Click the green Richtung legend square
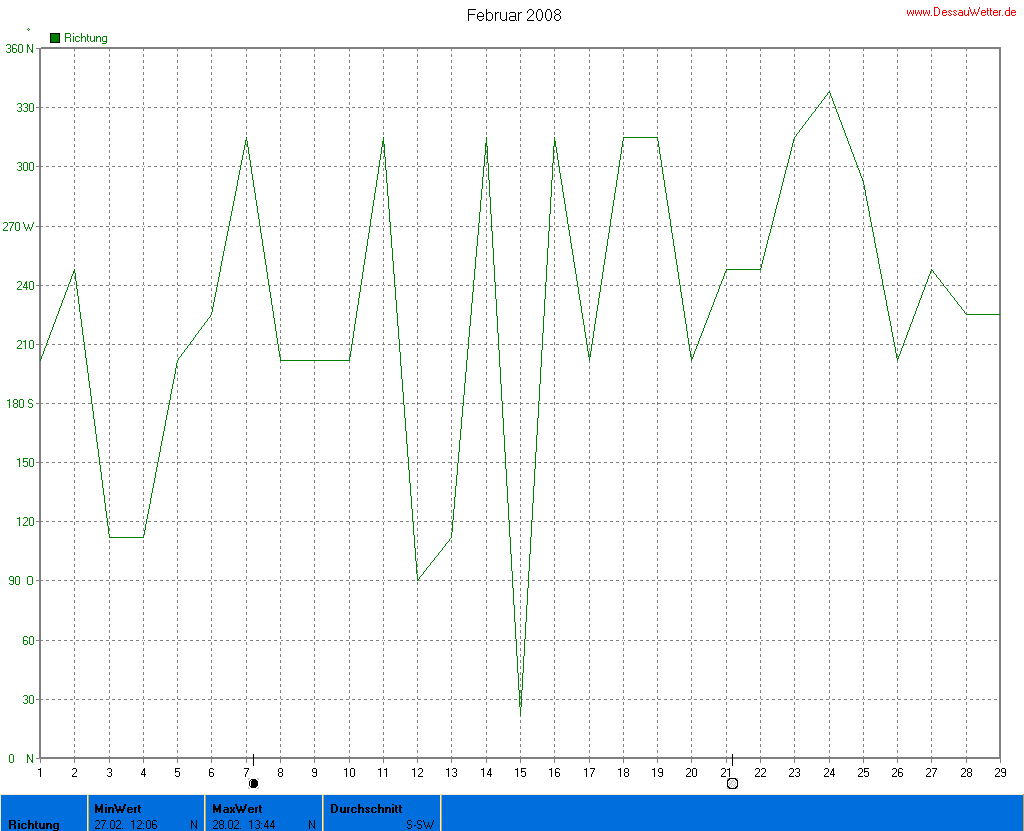1024x831 pixels. (x=55, y=38)
